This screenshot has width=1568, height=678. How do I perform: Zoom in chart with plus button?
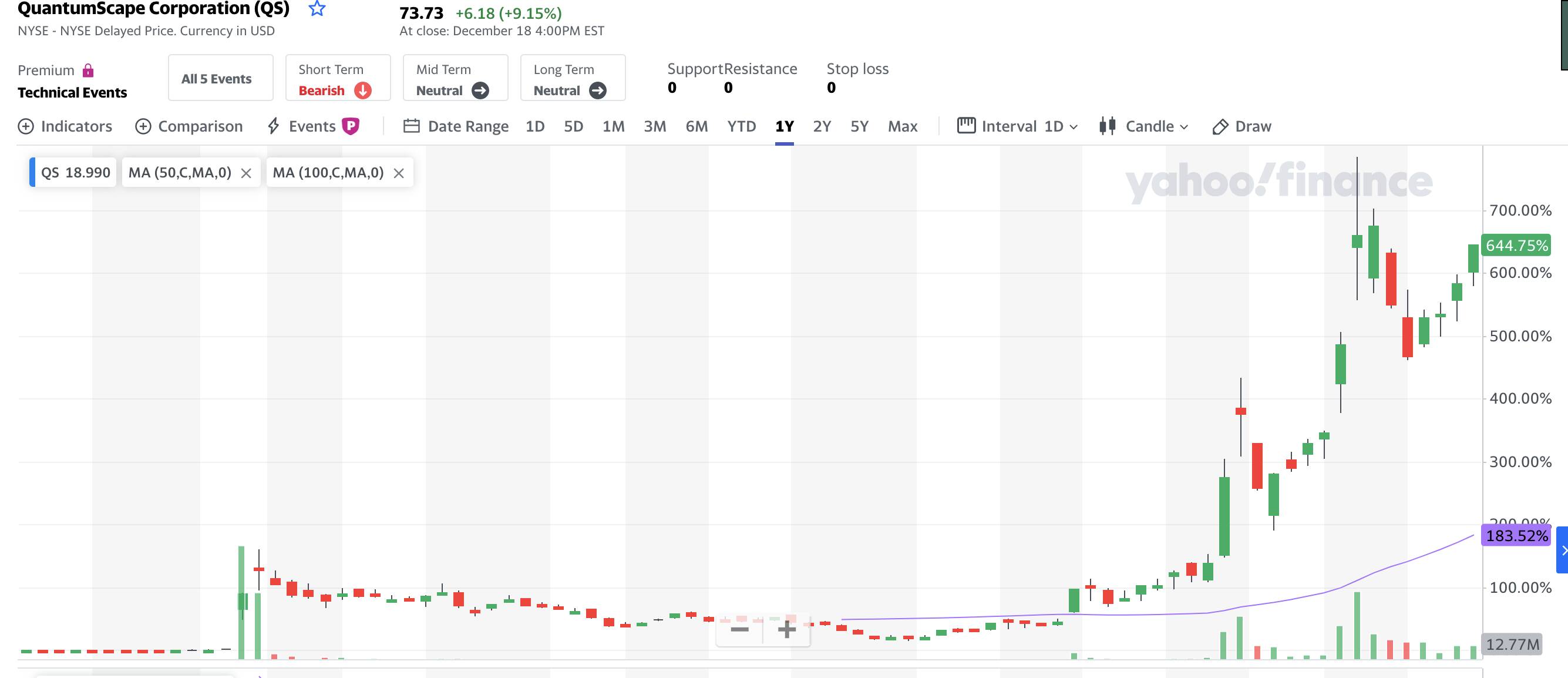[786, 629]
